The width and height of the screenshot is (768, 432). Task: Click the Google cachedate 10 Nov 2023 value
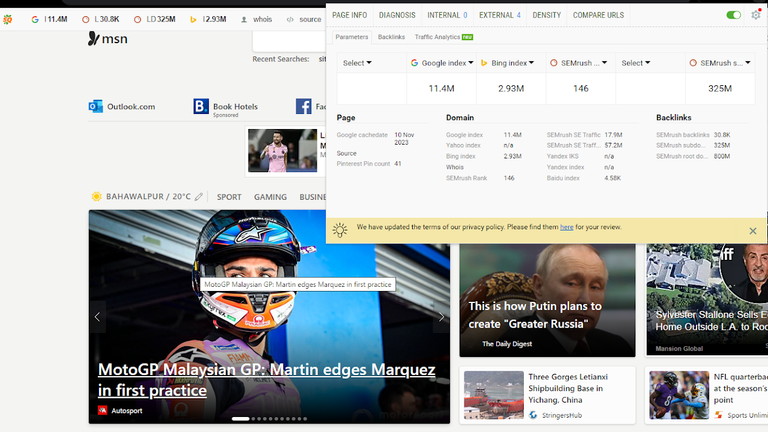click(x=404, y=139)
